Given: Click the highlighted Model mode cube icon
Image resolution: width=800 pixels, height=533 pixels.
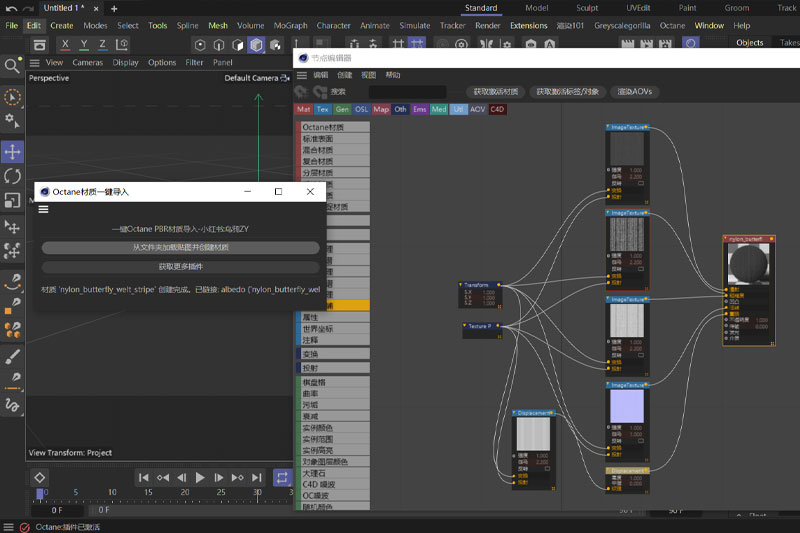Looking at the screenshot, I should tap(256, 45).
